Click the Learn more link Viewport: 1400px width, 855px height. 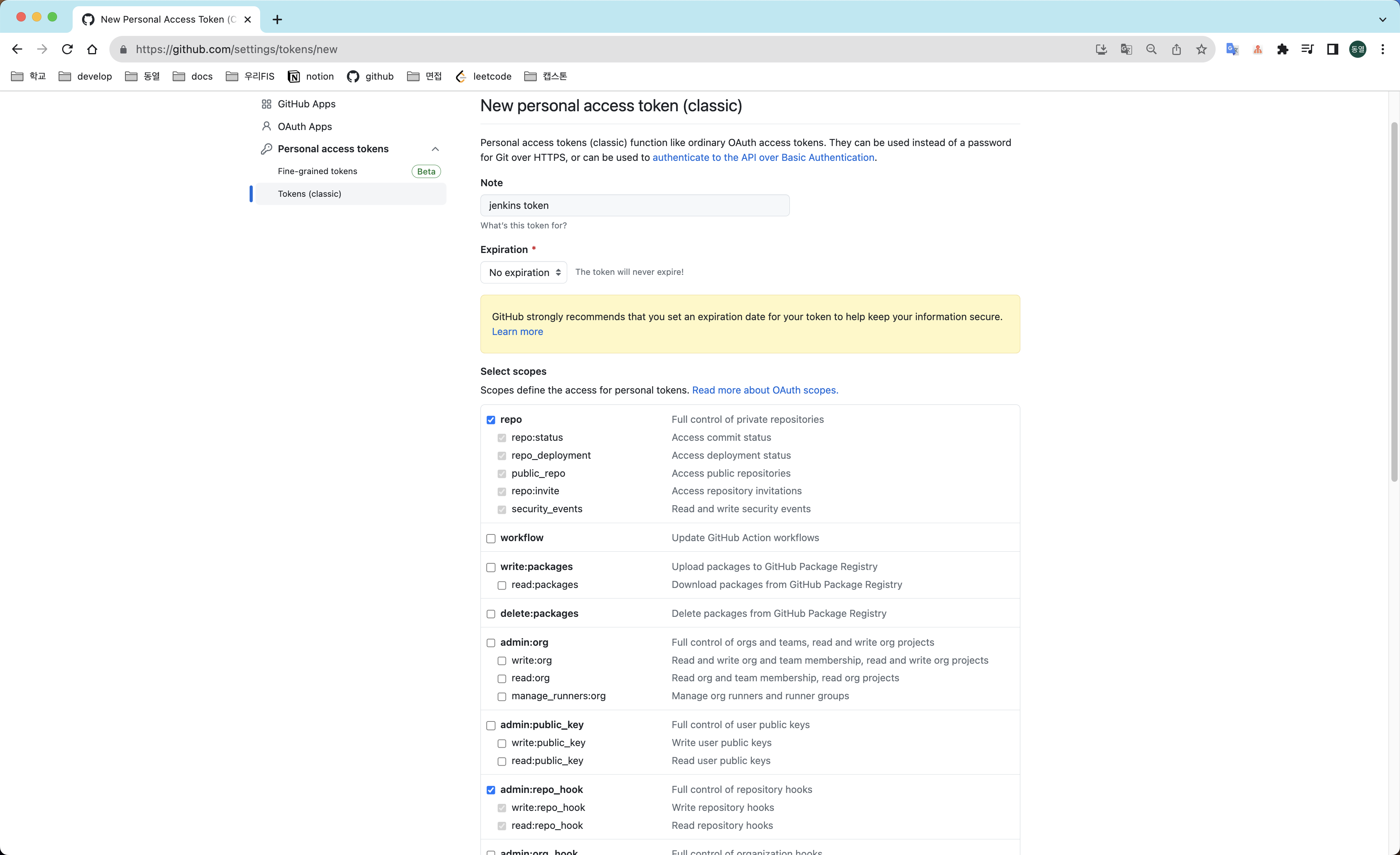pyautogui.click(x=517, y=331)
